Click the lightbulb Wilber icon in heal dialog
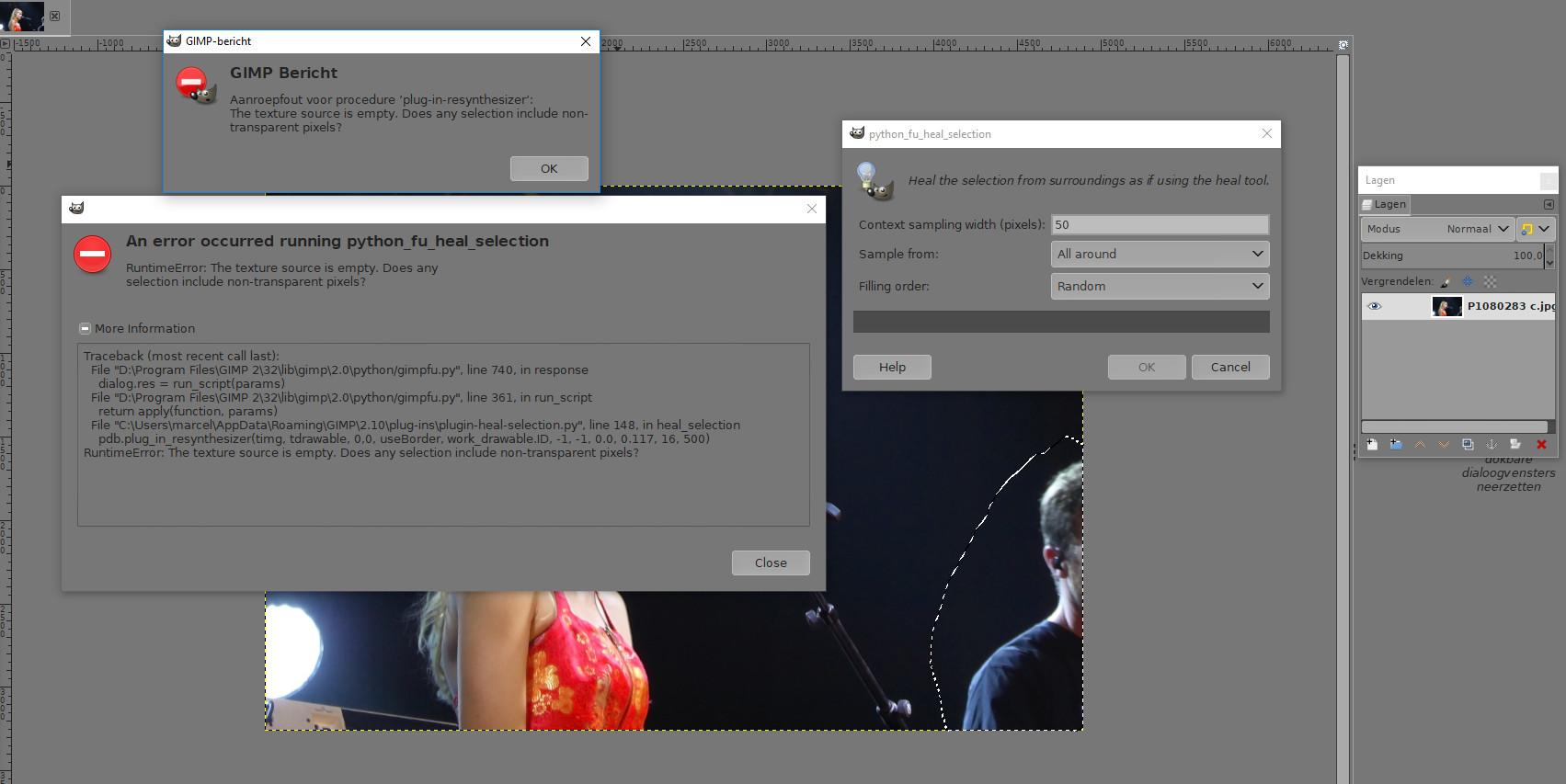 pos(874,180)
